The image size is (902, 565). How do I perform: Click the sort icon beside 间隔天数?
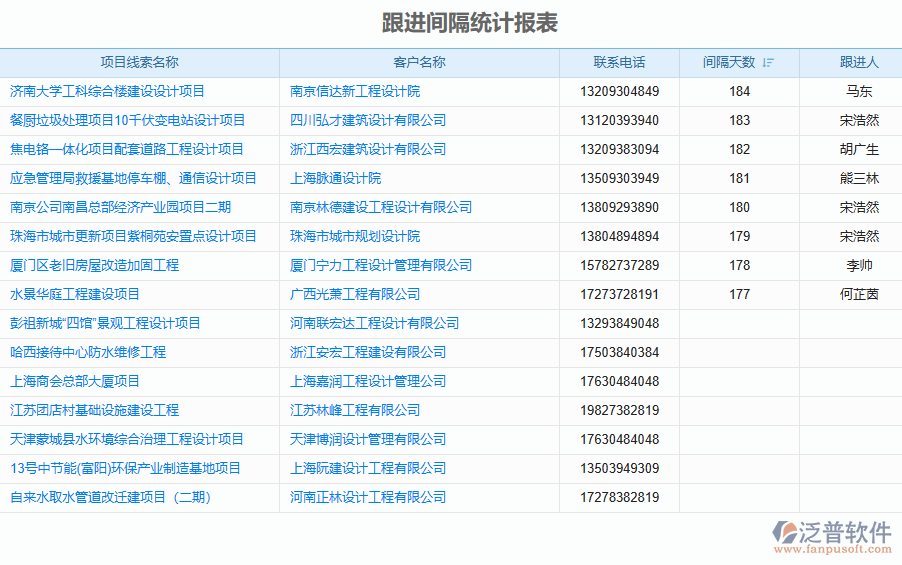pos(768,63)
